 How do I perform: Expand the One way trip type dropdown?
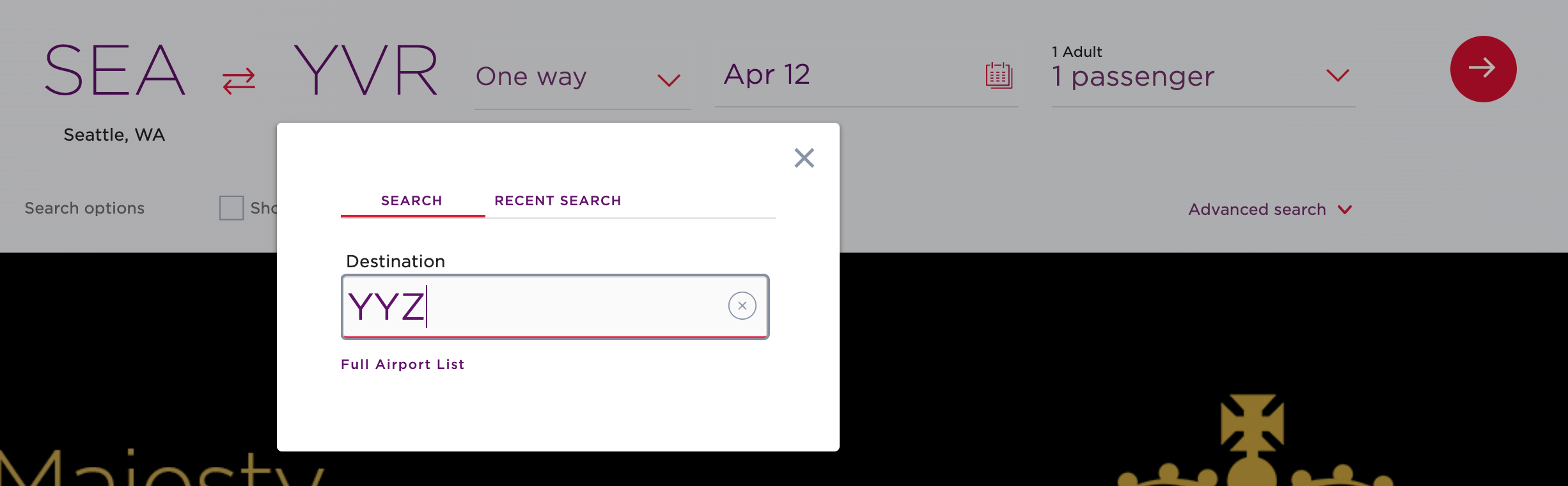tap(669, 79)
